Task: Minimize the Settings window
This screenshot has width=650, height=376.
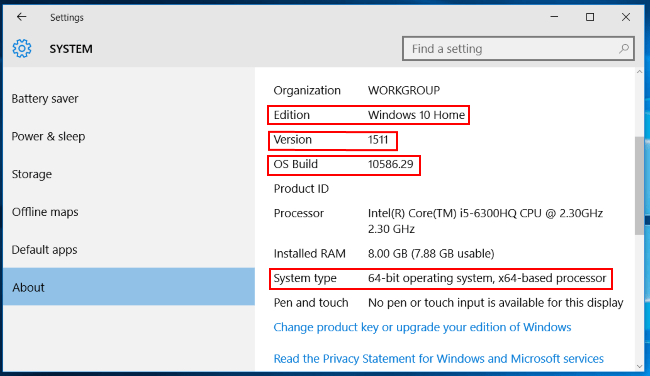Action: pyautogui.click(x=554, y=17)
